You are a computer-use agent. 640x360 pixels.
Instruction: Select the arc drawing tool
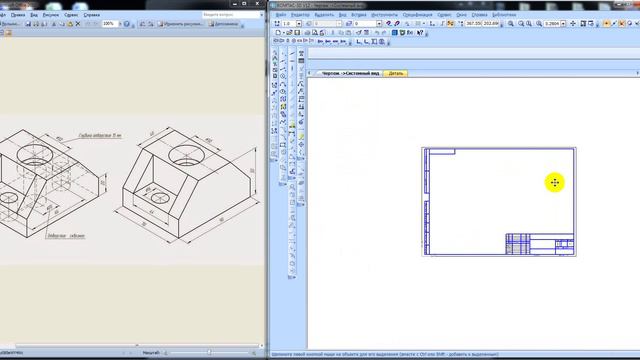[x=283, y=84]
